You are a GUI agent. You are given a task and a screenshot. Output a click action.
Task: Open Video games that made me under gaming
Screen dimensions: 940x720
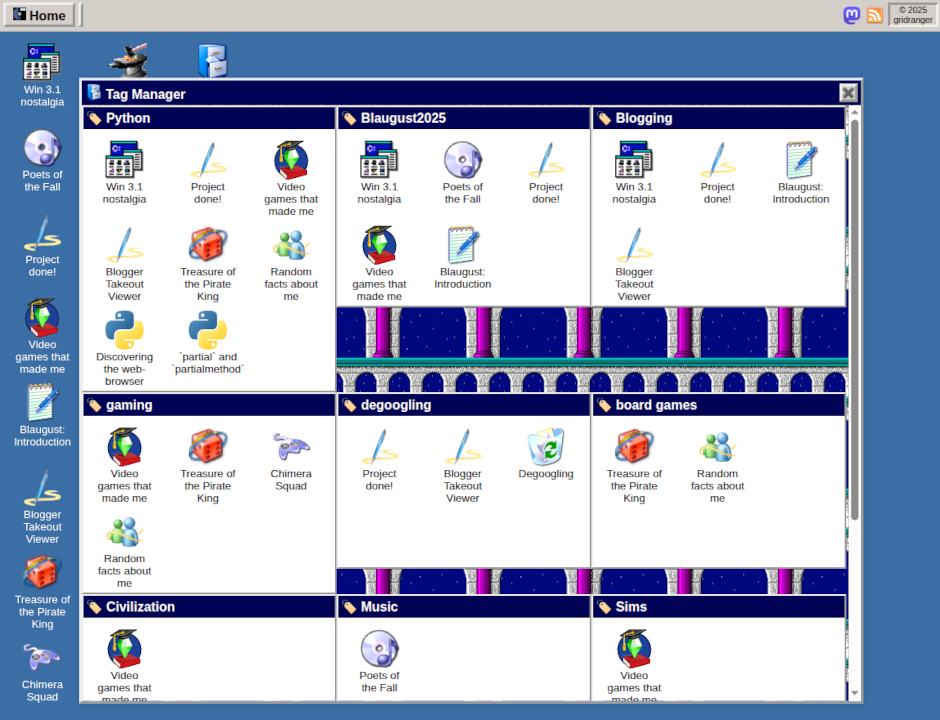(x=124, y=466)
